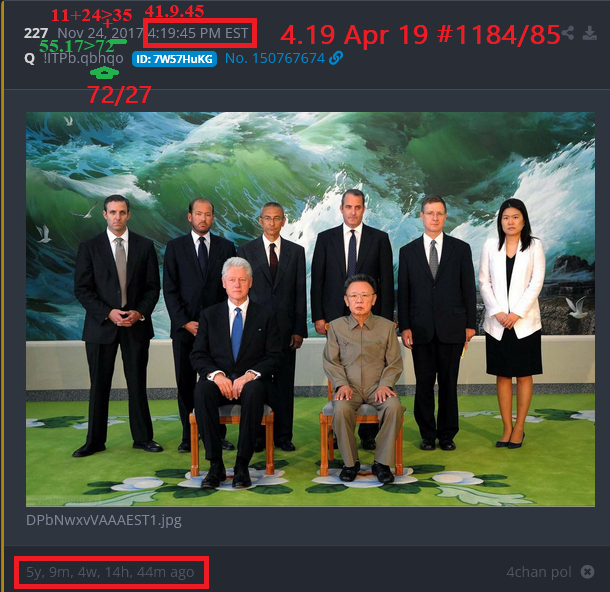Open the group photo image
The image size is (610, 592).
click(310, 309)
